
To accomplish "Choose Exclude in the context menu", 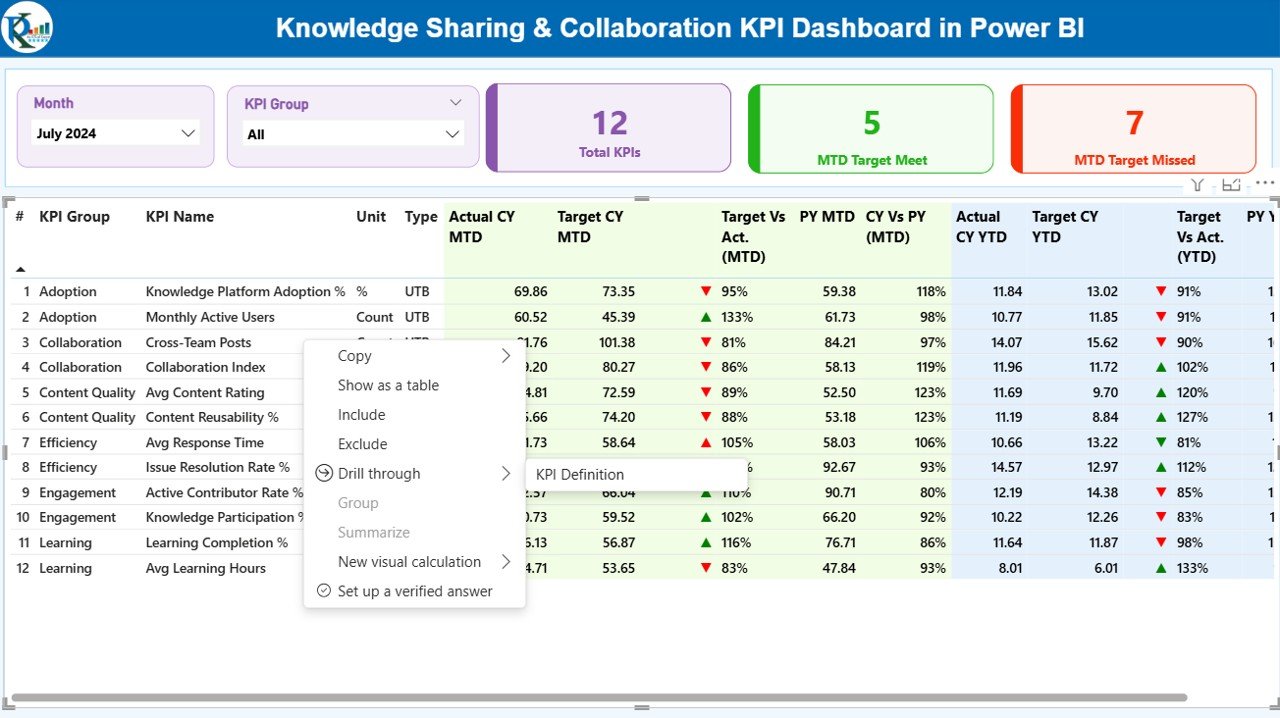I will 362,444.
